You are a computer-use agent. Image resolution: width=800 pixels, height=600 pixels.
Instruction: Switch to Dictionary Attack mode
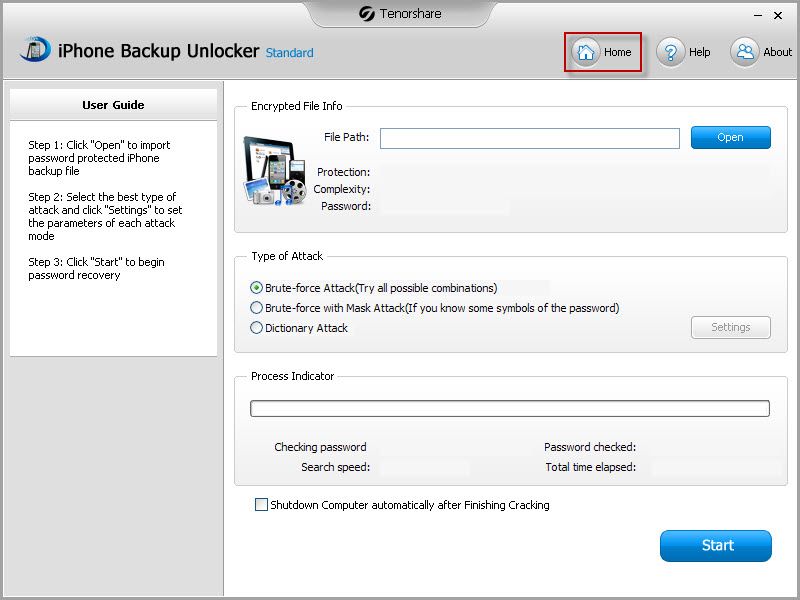(257, 326)
